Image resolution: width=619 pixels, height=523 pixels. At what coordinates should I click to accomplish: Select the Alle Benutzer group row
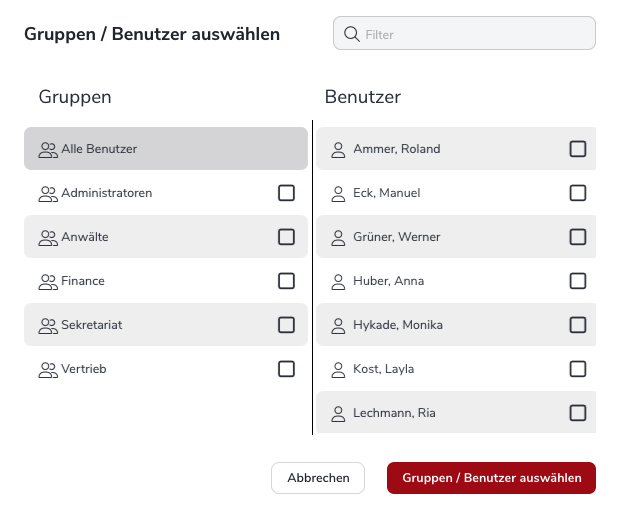click(166, 148)
